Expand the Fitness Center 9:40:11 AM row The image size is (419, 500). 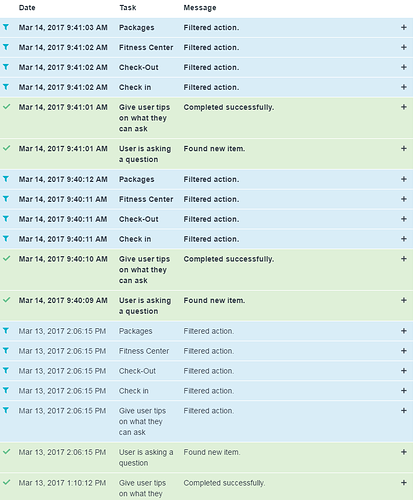[404, 199]
